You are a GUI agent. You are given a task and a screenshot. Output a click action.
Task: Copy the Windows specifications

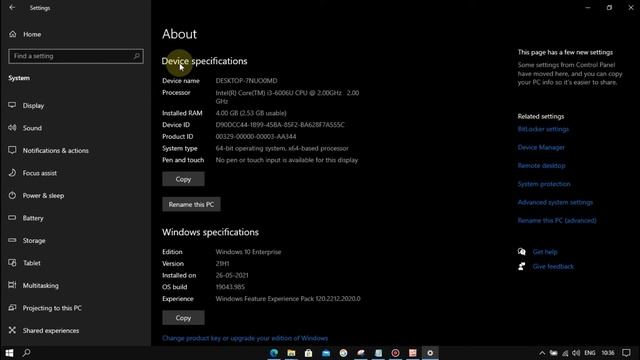(x=183, y=318)
